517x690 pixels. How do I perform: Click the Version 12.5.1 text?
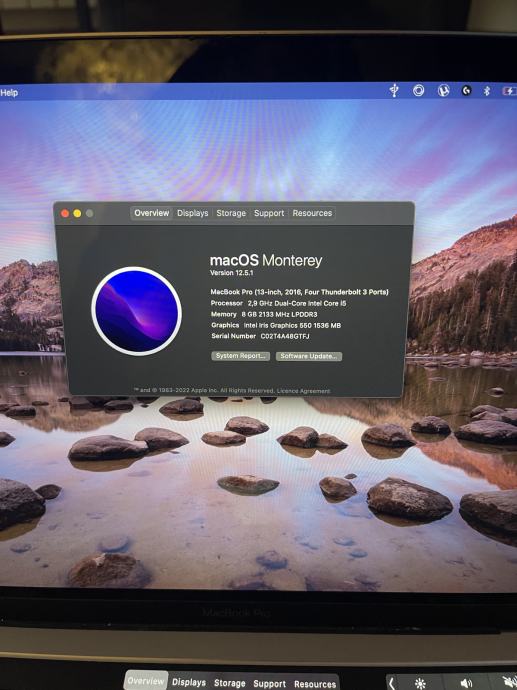pyautogui.click(x=231, y=273)
